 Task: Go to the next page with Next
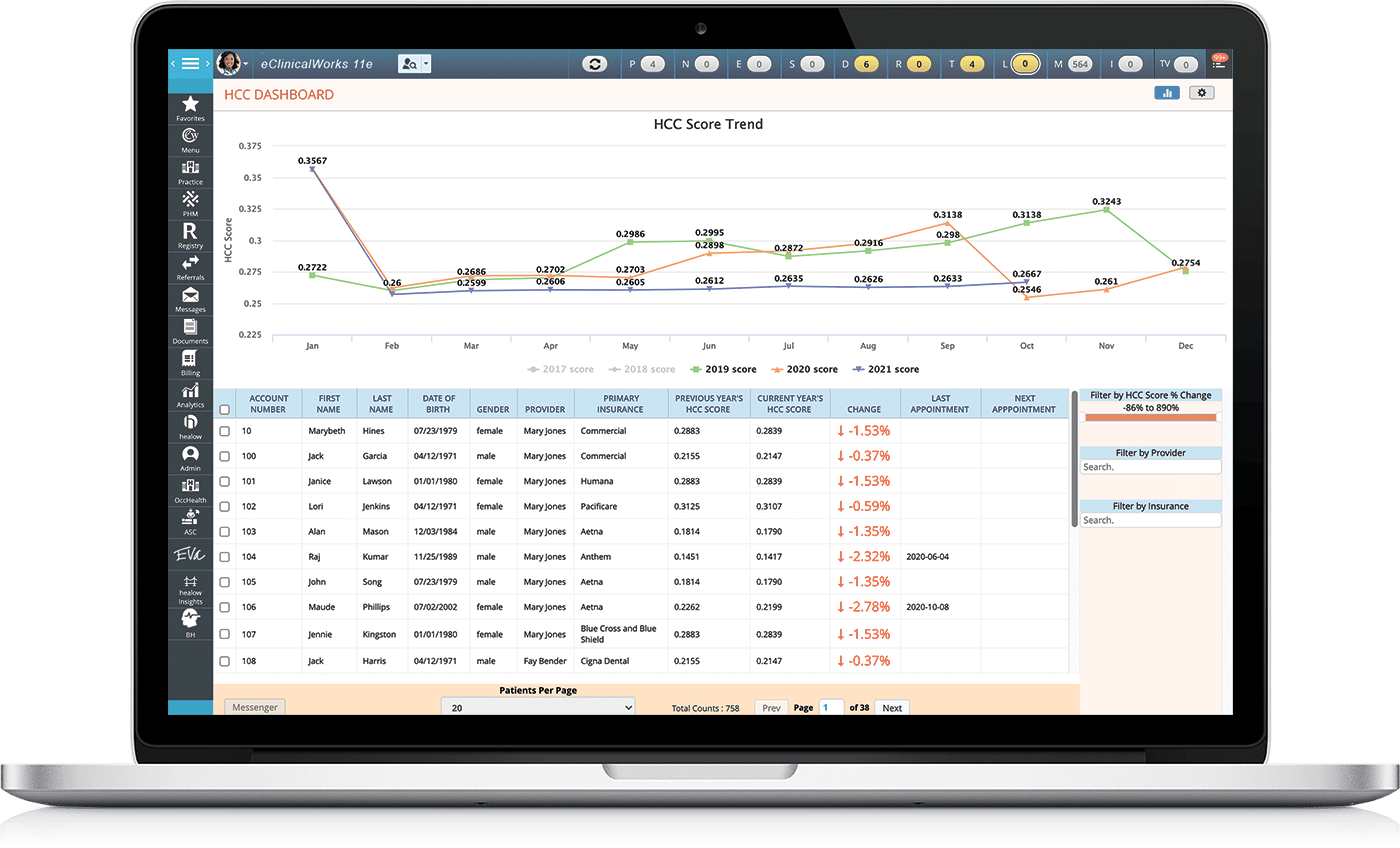tap(892, 708)
